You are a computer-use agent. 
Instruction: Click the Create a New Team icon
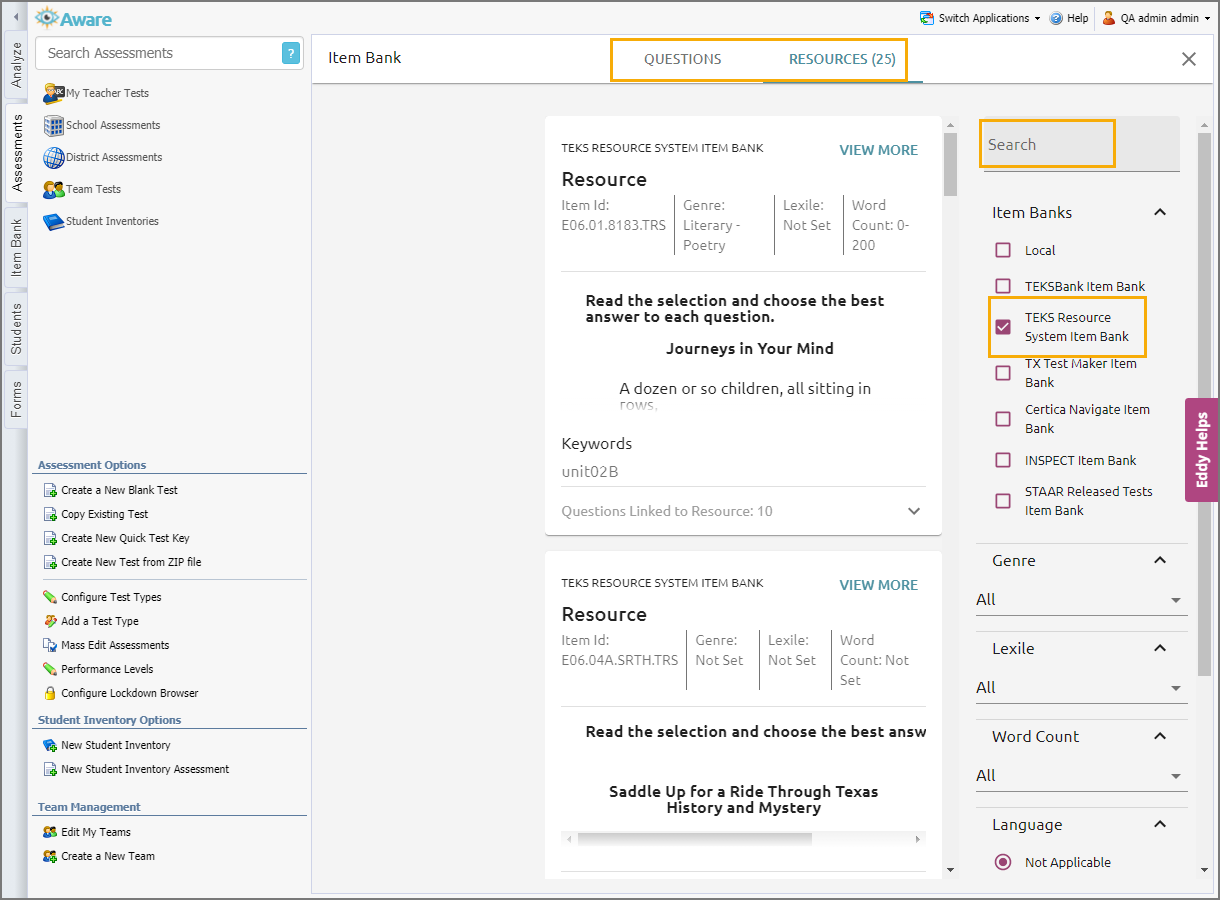click(x=50, y=856)
